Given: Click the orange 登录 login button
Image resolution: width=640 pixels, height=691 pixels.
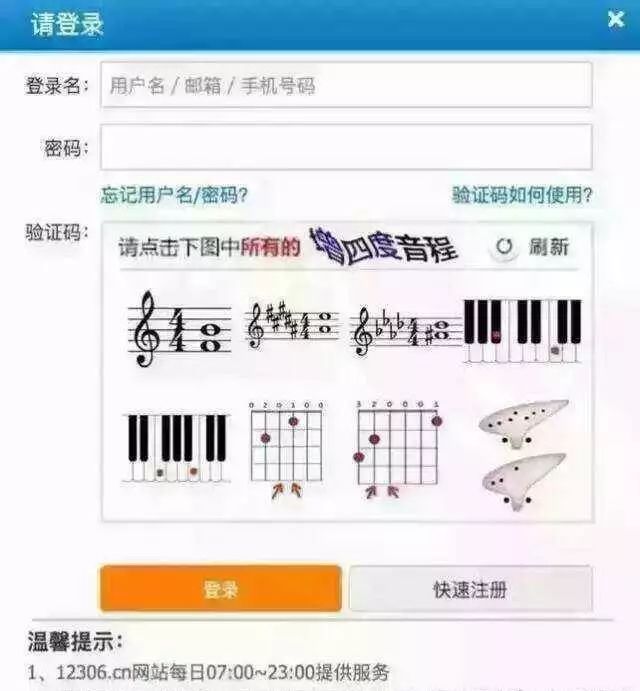Looking at the screenshot, I should point(221,589).
